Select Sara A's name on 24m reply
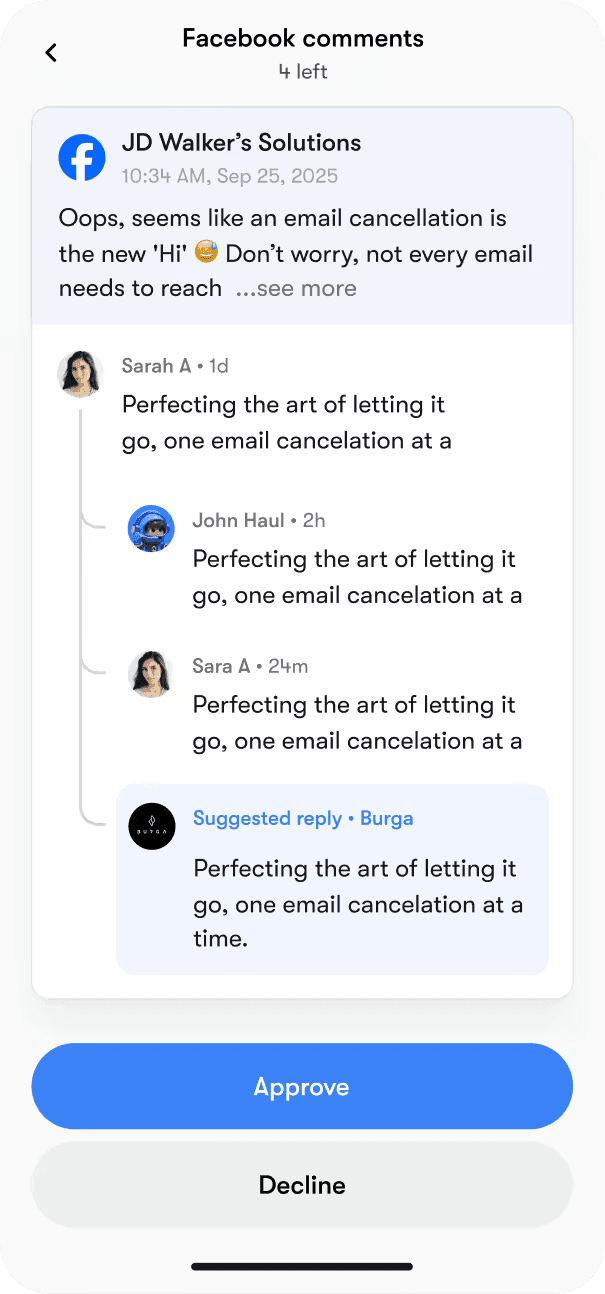 tap(221, 666)
